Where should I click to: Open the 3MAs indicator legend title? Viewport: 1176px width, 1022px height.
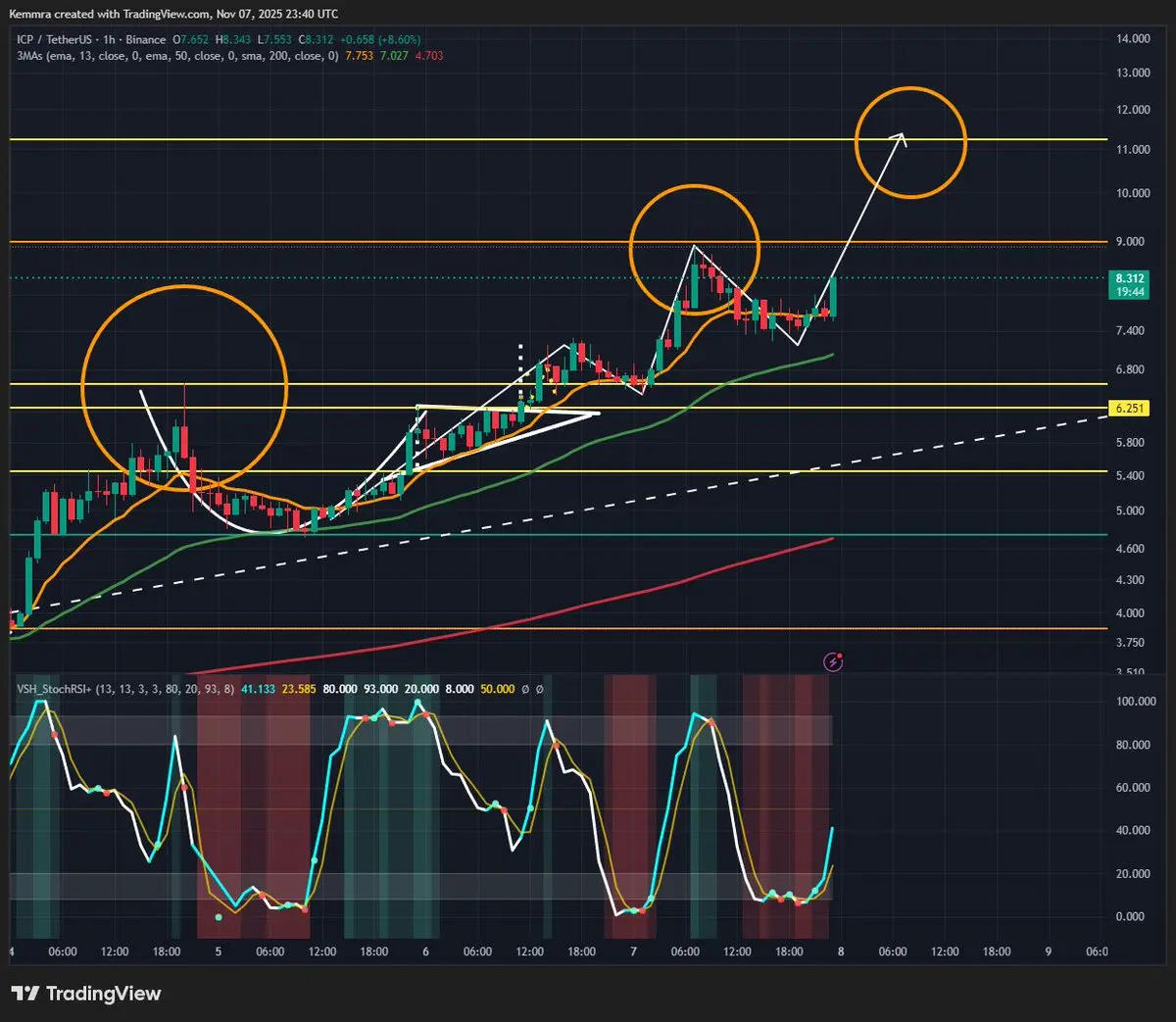[177, 56]
